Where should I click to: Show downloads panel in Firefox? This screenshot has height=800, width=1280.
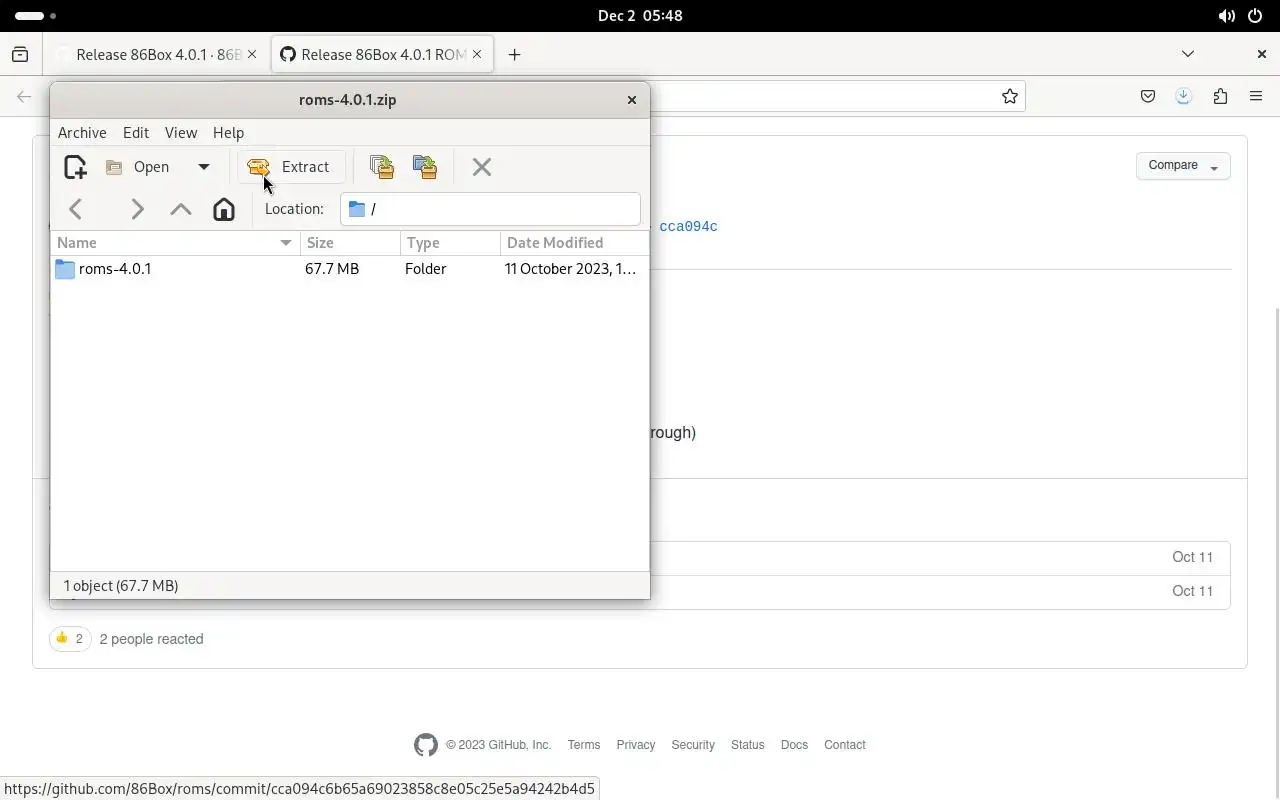1184,96
